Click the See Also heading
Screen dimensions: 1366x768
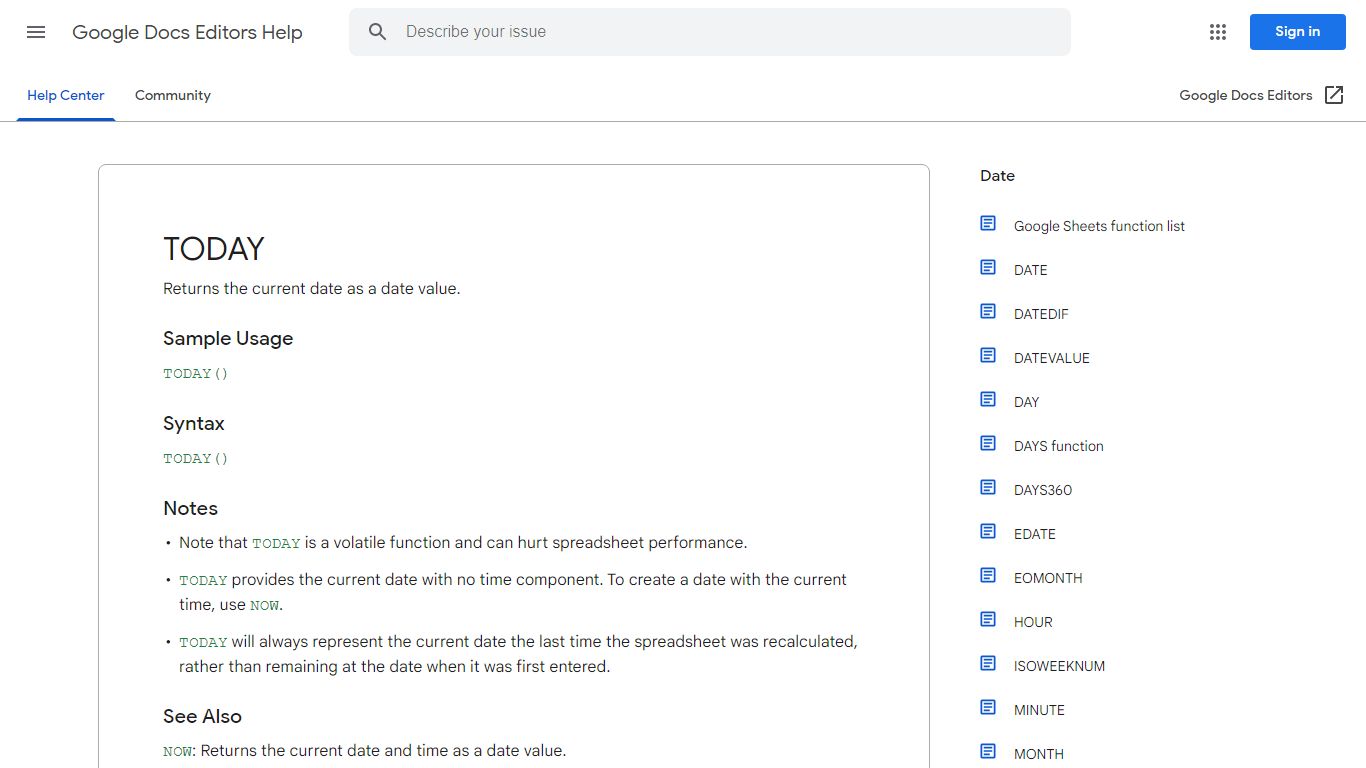pos(202,716)
